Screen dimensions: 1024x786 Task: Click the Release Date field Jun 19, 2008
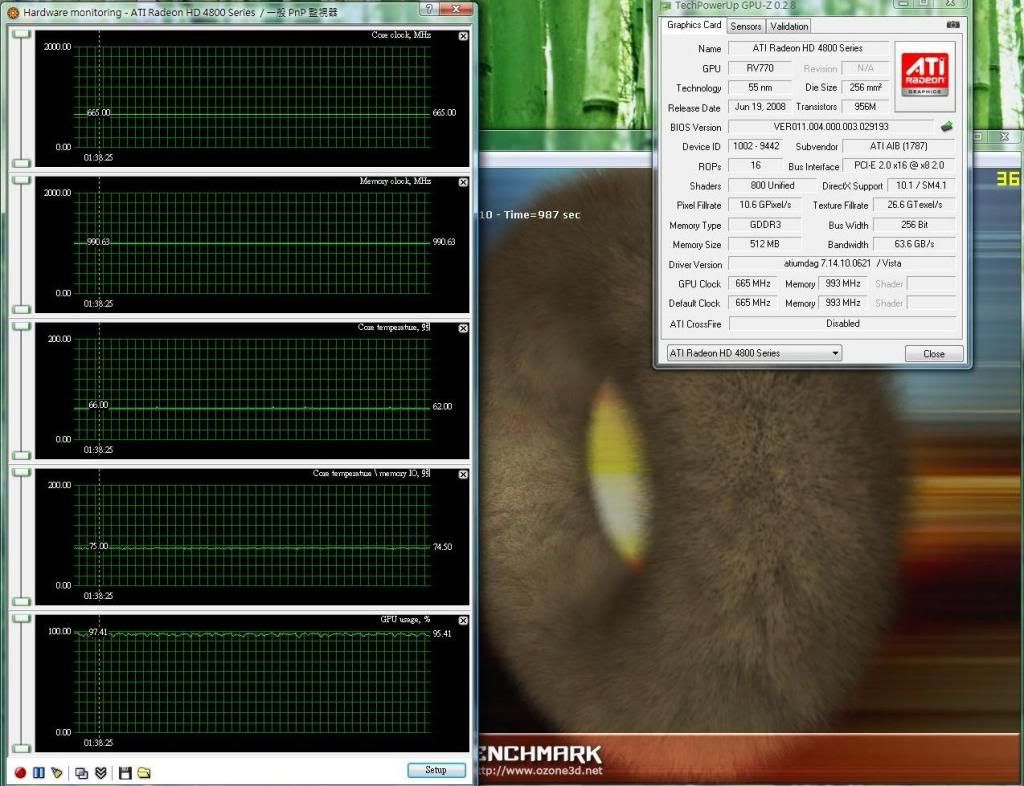(x=760, y=107)
